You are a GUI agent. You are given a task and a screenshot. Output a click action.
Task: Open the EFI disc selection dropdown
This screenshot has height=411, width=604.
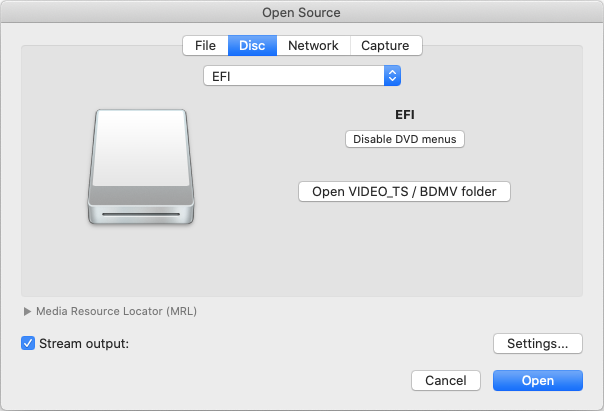point(301,76)
